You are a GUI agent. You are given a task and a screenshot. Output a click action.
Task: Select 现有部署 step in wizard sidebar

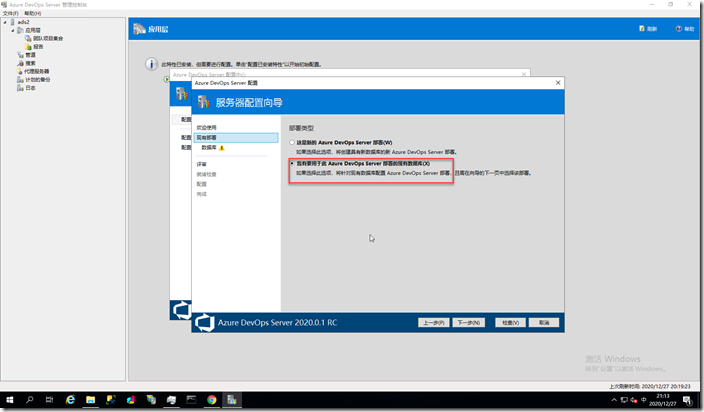point(236,138)
